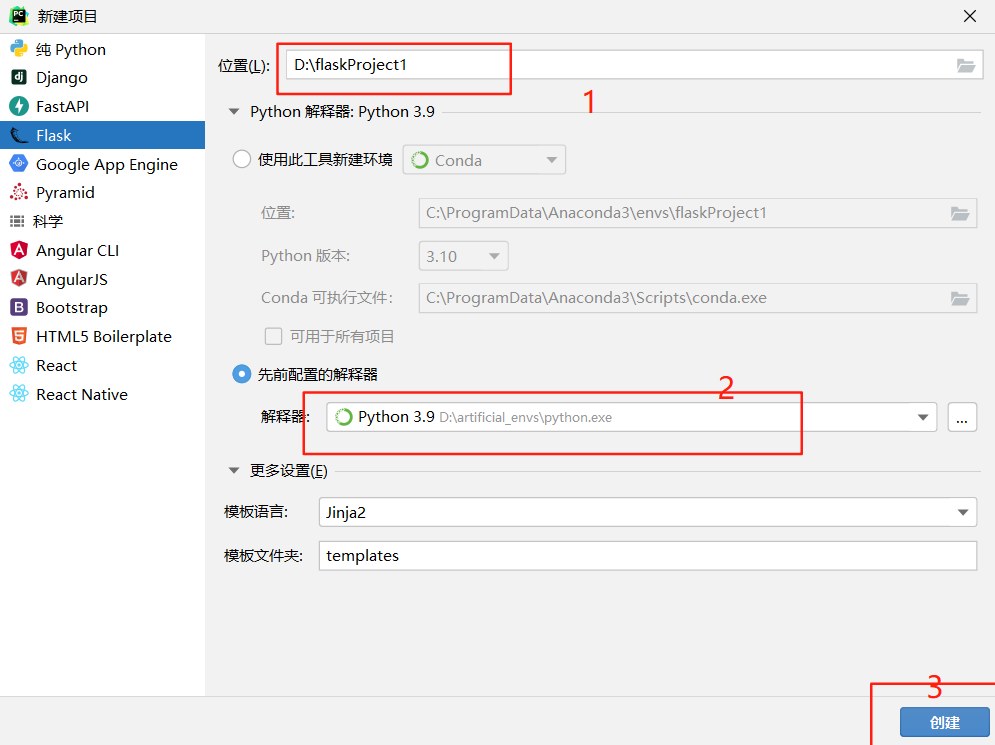The image size is (995, 745).
Task: Click the React Native atom icon
Action: [19, 393]
